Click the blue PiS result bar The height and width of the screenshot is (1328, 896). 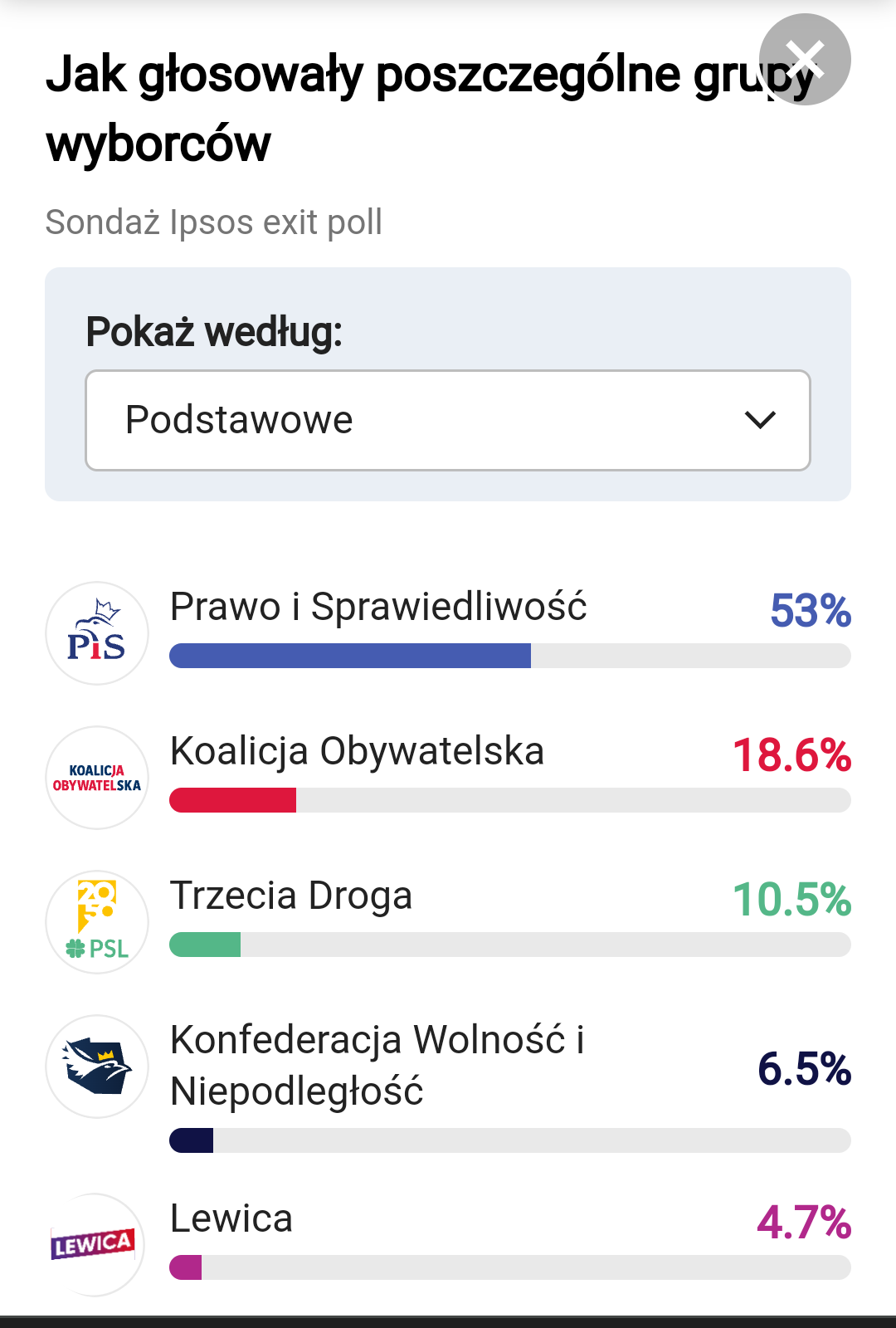[x=350, y=656]
